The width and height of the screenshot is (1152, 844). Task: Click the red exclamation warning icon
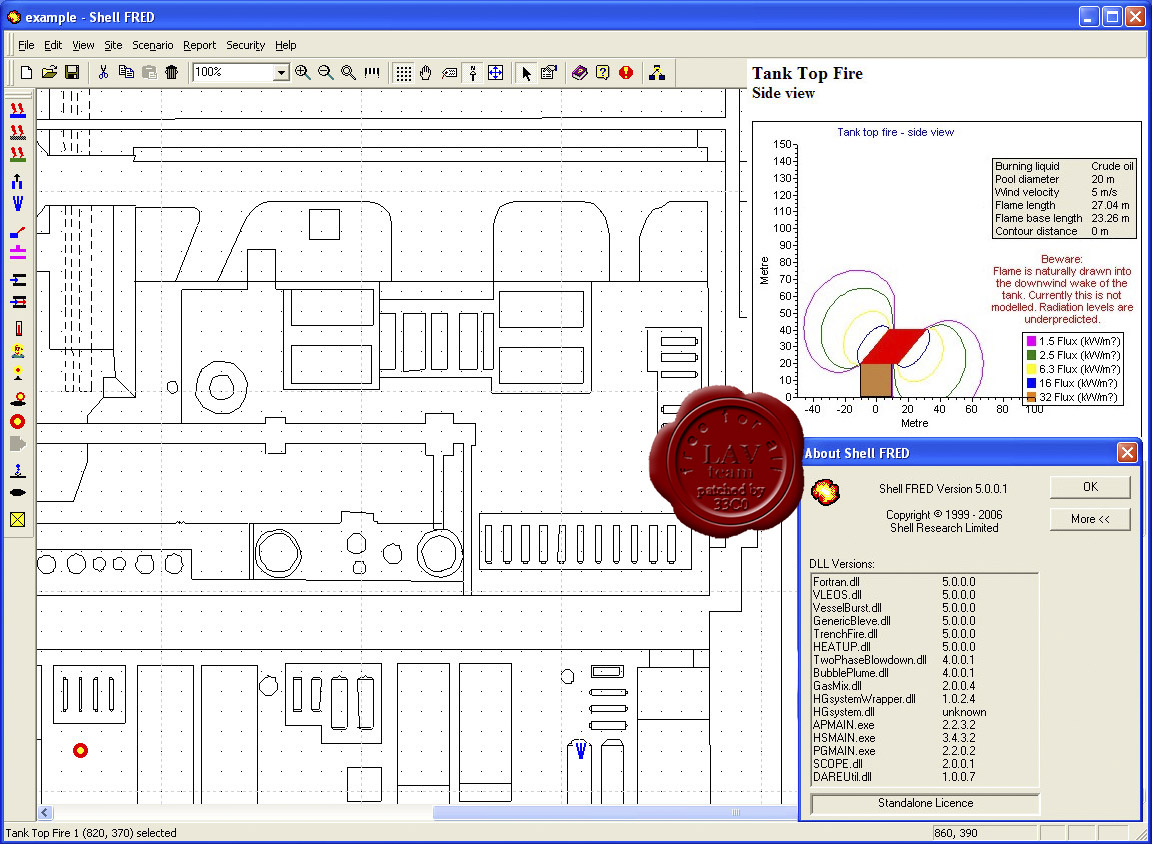[x=626, y=72]
